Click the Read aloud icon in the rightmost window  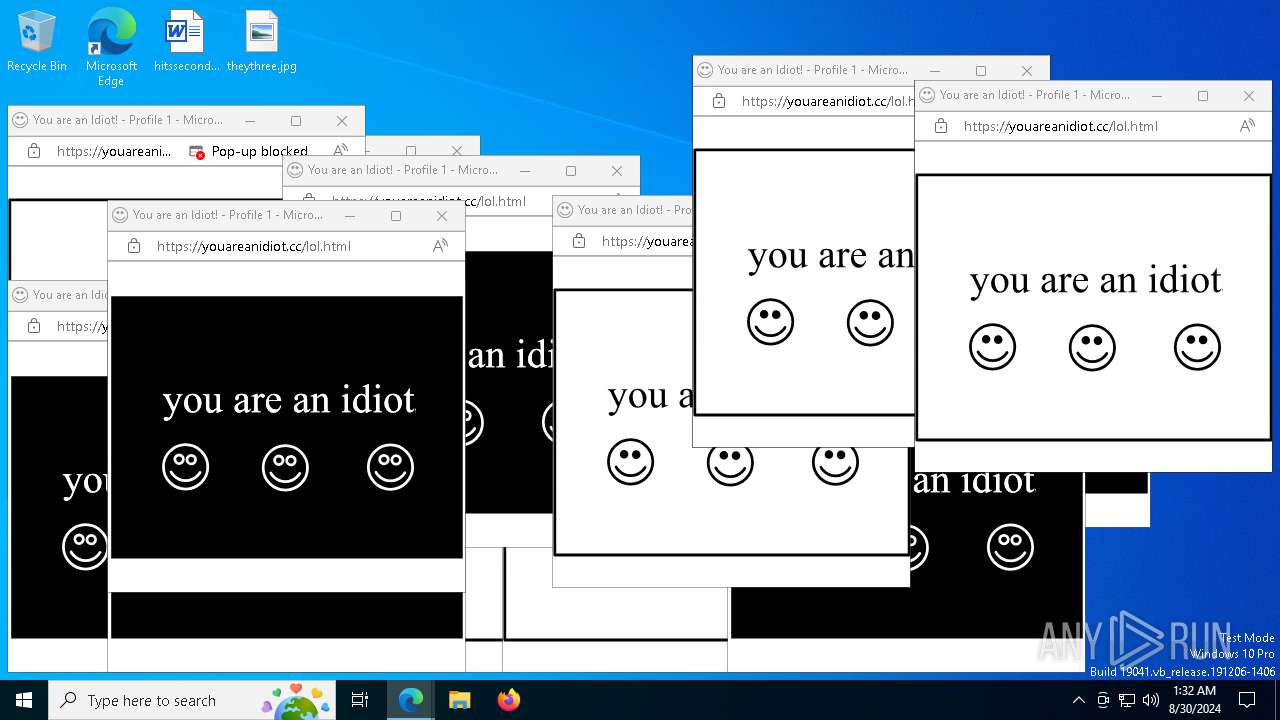1247,126
